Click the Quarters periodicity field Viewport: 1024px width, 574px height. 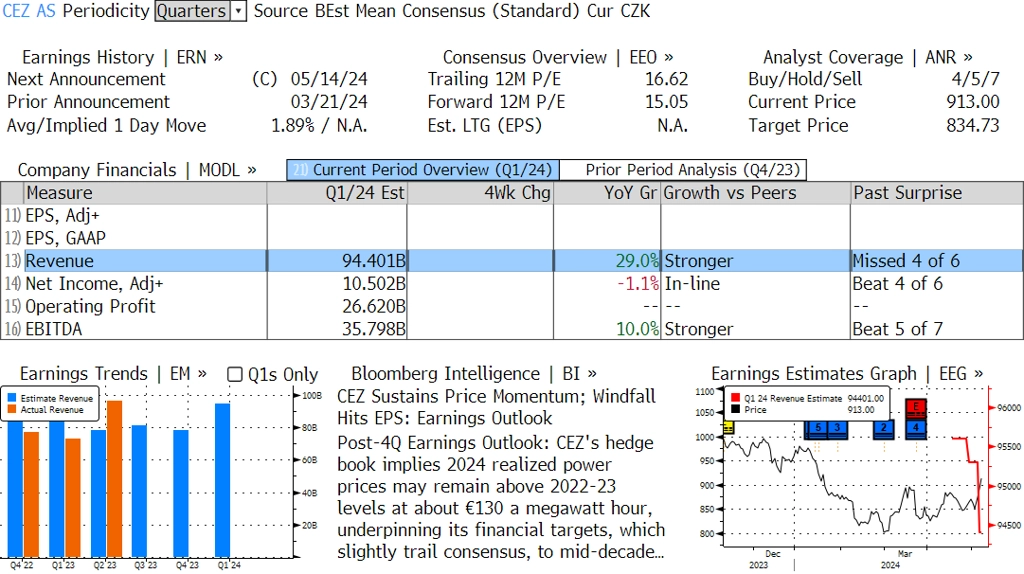tap(192, 11)
